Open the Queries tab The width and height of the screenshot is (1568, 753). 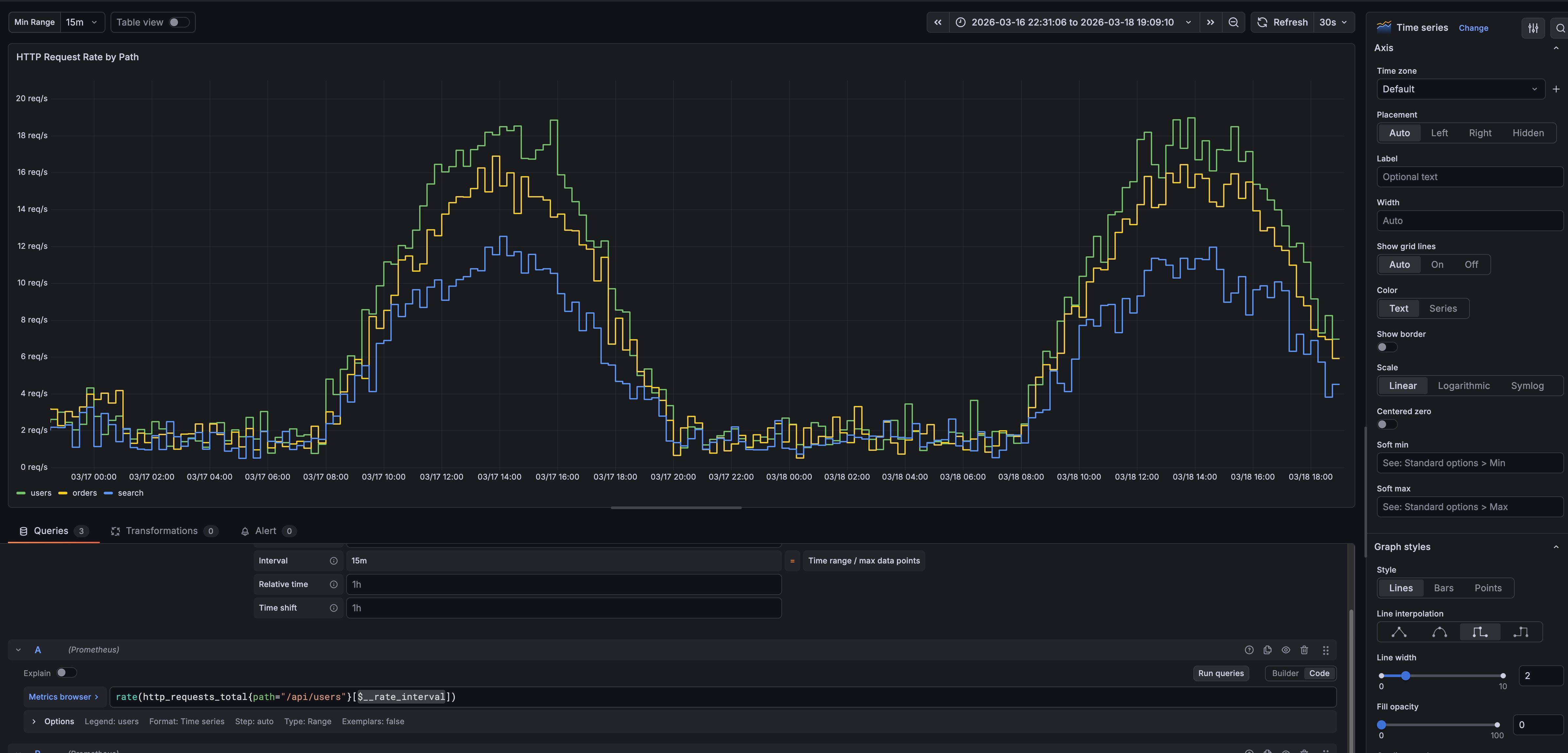pyautogui.click(x=54, y=531)
